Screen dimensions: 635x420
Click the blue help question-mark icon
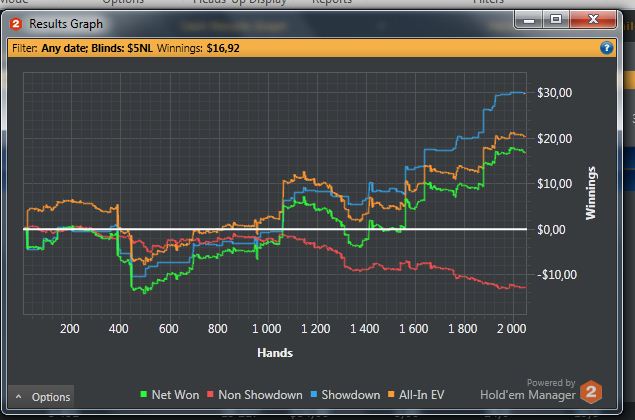click(x=606, y=48)
